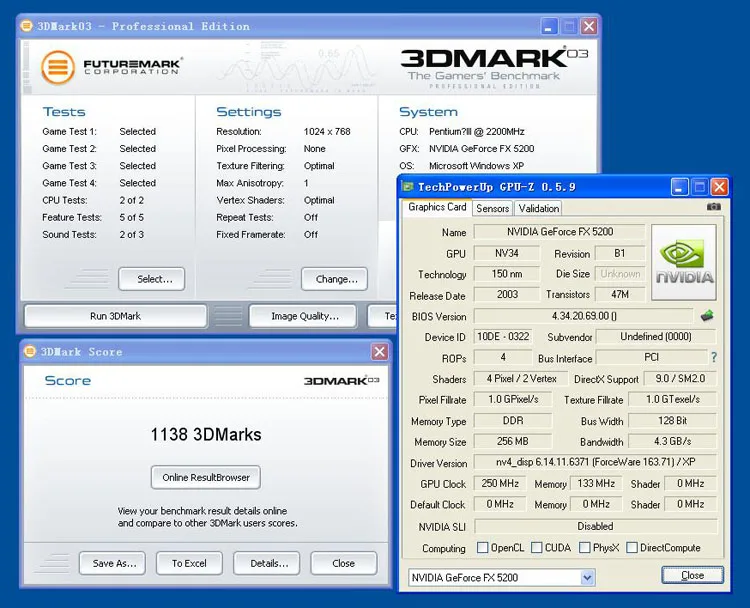Click the Driver Version field
Viewport: 750px width, 608px height.
[x=595, y=462]
